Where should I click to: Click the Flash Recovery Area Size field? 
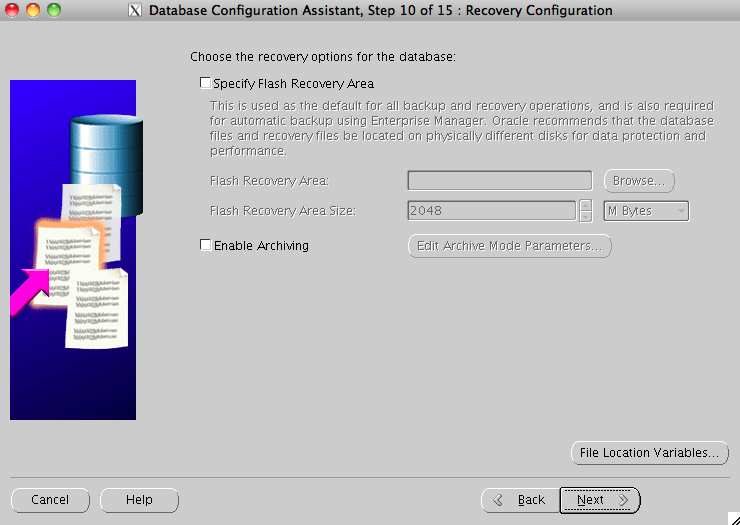click(491, 211)
